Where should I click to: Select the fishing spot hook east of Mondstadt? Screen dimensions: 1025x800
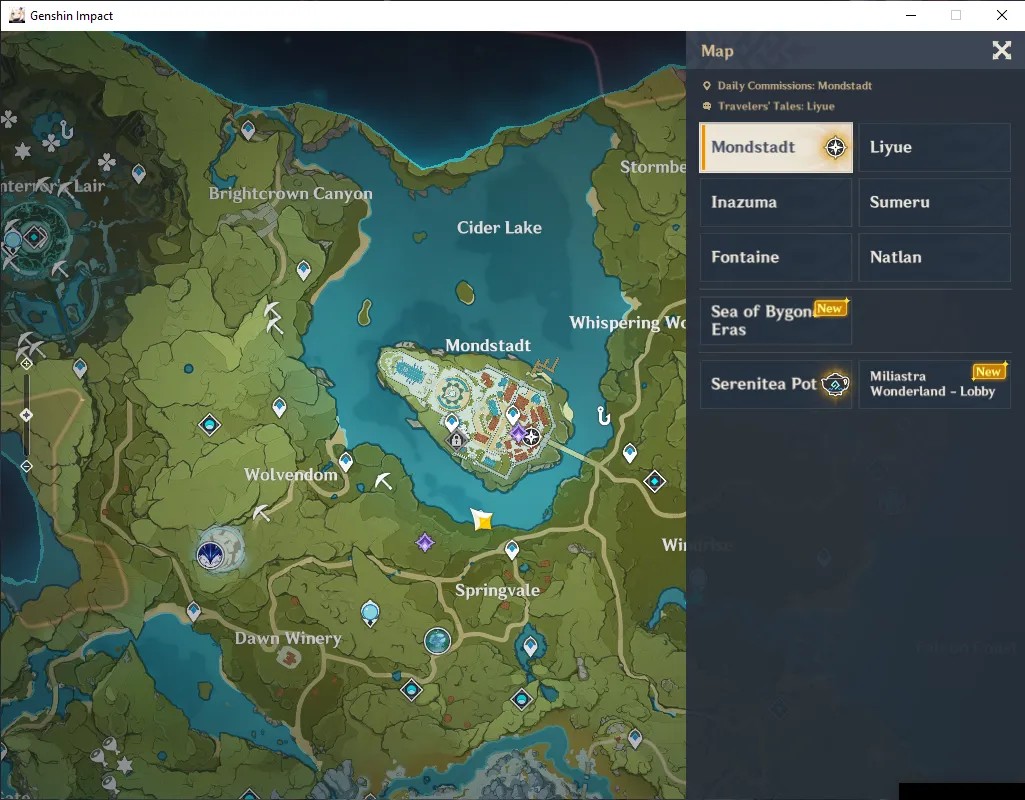(x=604, y=415)
